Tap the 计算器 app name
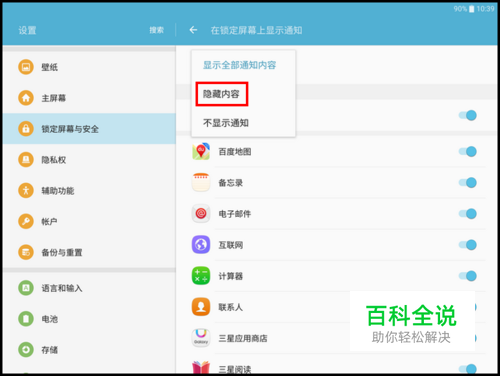Screen dimensions: 500x376 click(230, 276)
